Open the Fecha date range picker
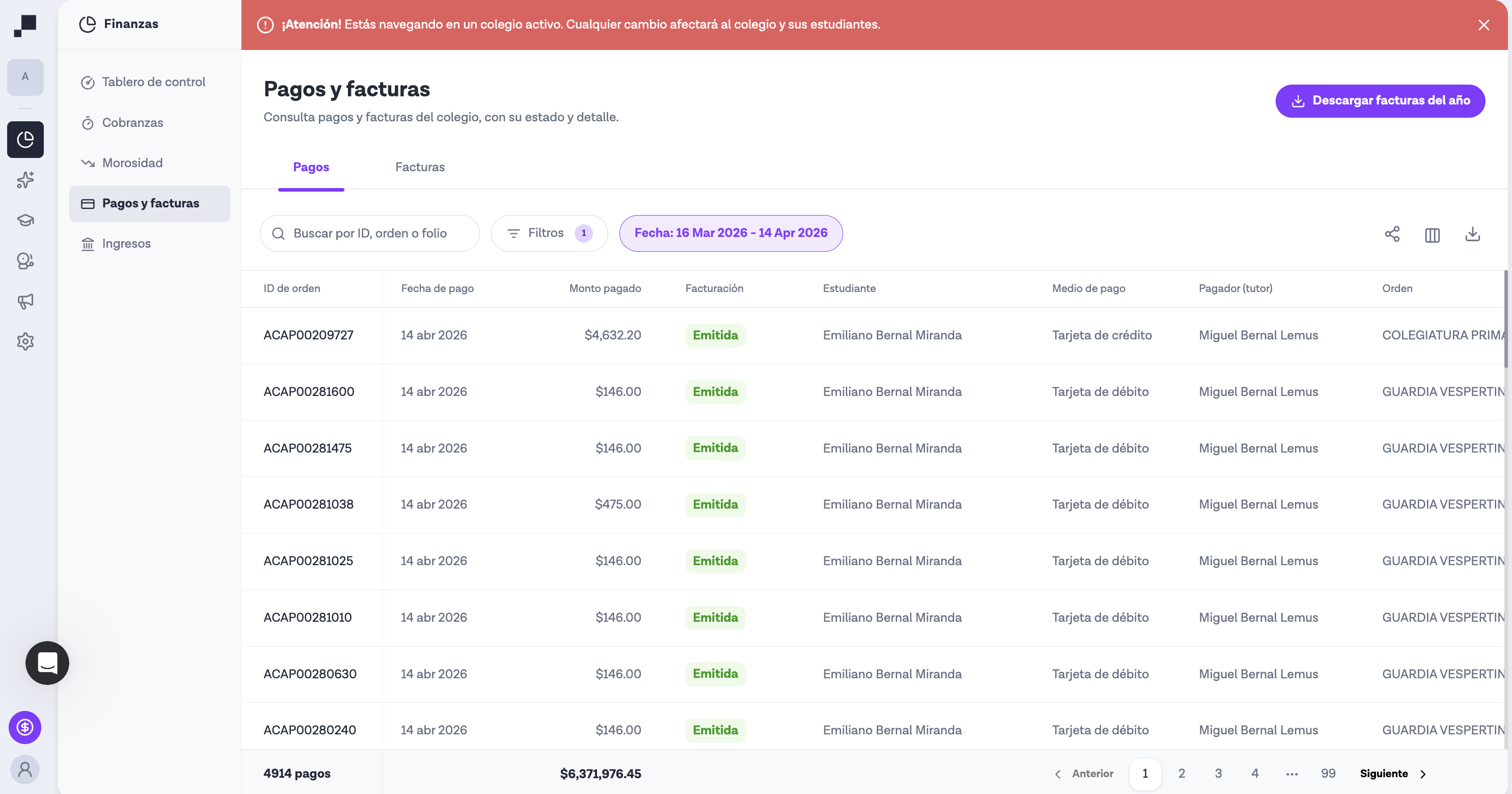Screen dimensions: 1512x794 [x=730, y=232]
